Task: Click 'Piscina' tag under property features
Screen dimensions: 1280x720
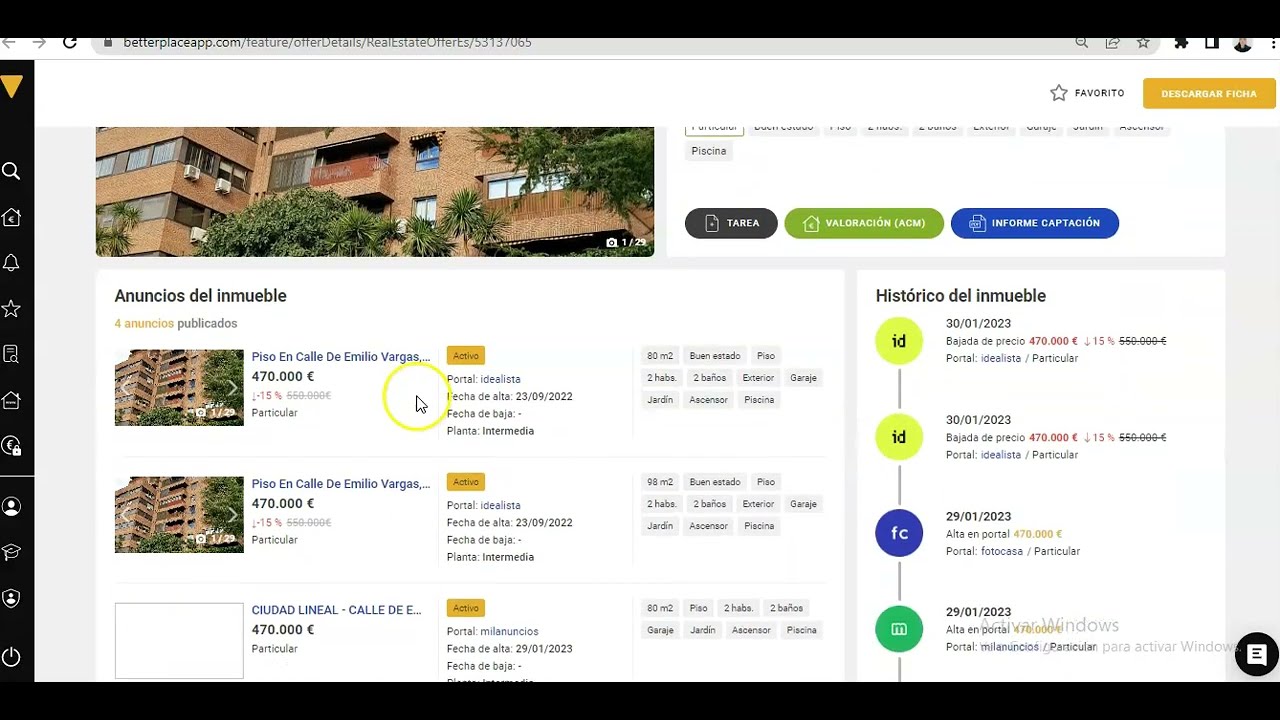Action: [x=709, y=151]
